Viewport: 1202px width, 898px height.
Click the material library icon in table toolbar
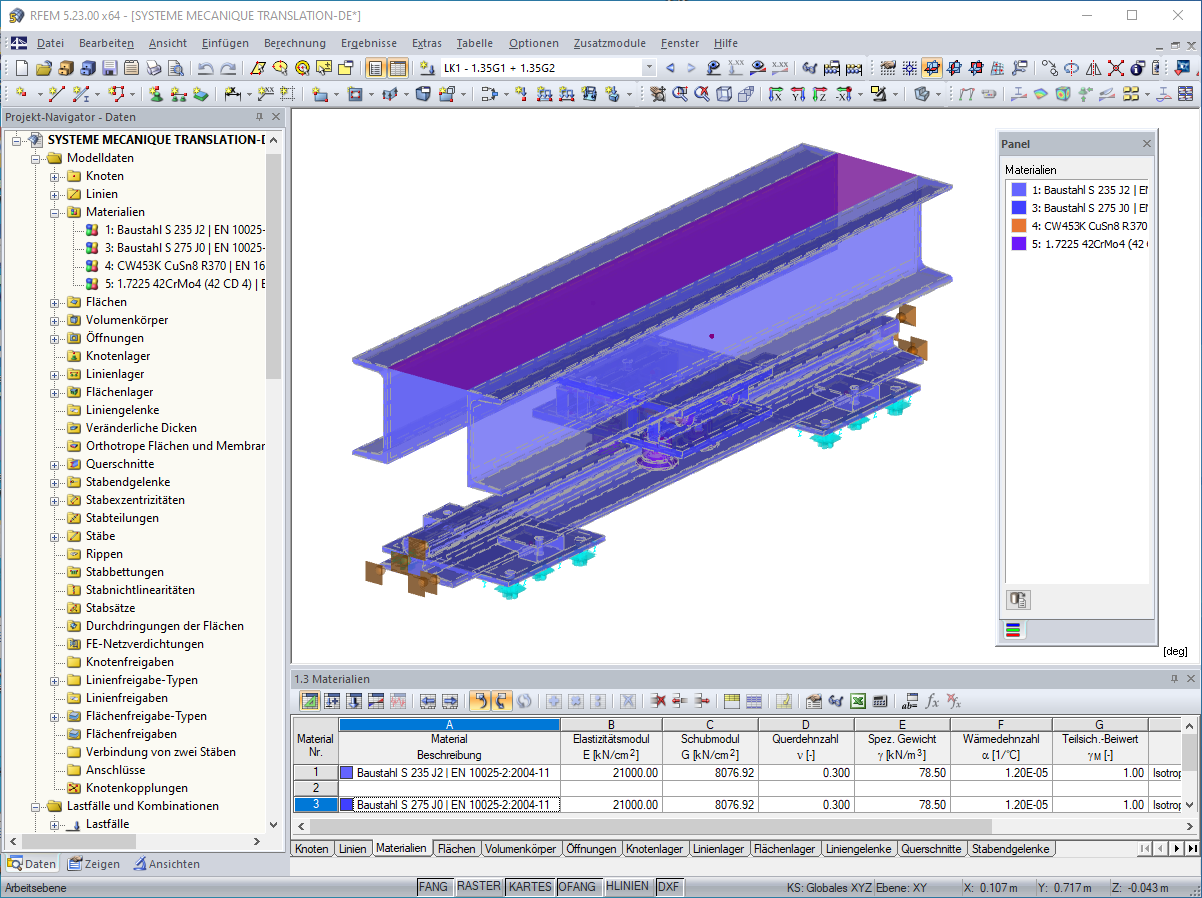click(814, 701)
